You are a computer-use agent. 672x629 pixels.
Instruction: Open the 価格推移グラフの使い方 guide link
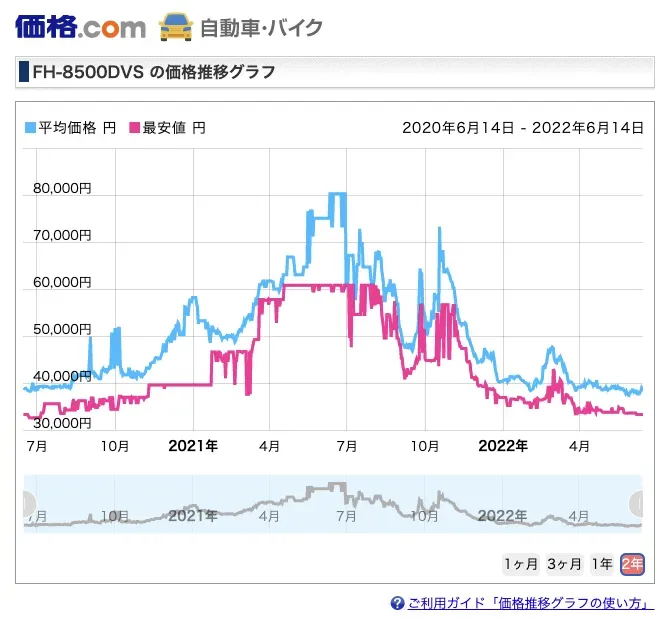click(531, 603)
